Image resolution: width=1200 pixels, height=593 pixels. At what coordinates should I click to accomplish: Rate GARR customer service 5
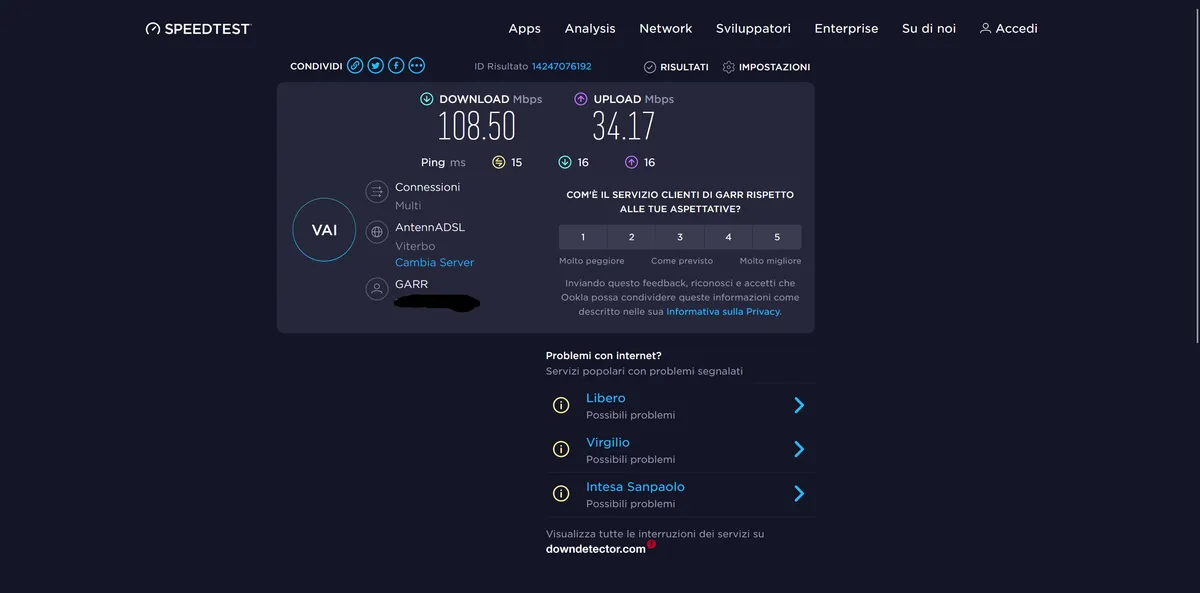(x=777, y=237)
